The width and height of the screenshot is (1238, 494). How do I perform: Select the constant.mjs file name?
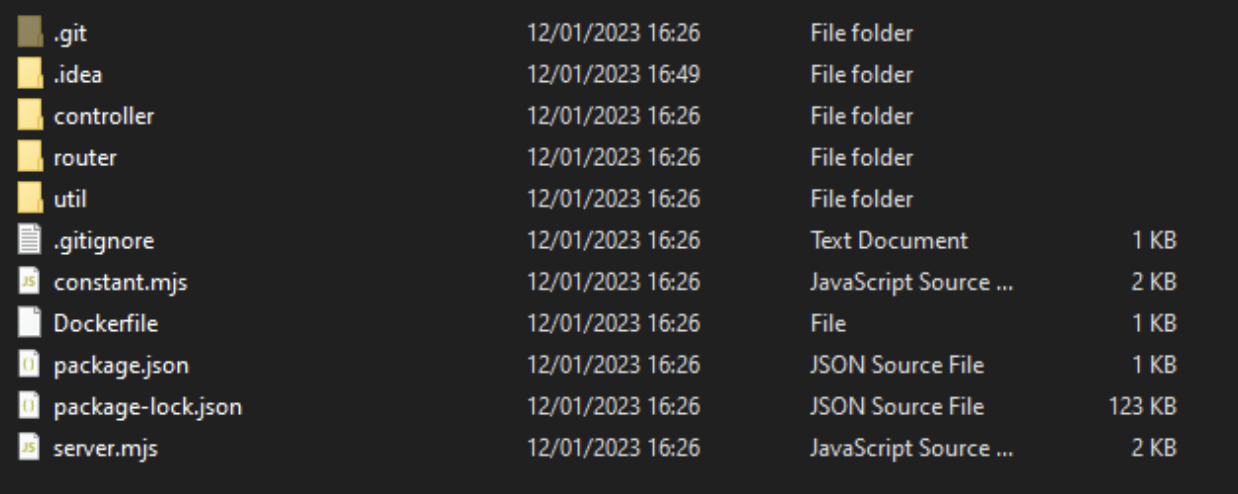coord(120,282)
